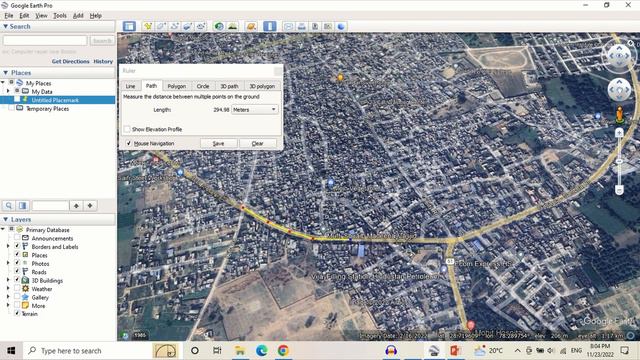Click the Move joystick navigation control
The image size is (640, 360).
[x=619, y=89]
